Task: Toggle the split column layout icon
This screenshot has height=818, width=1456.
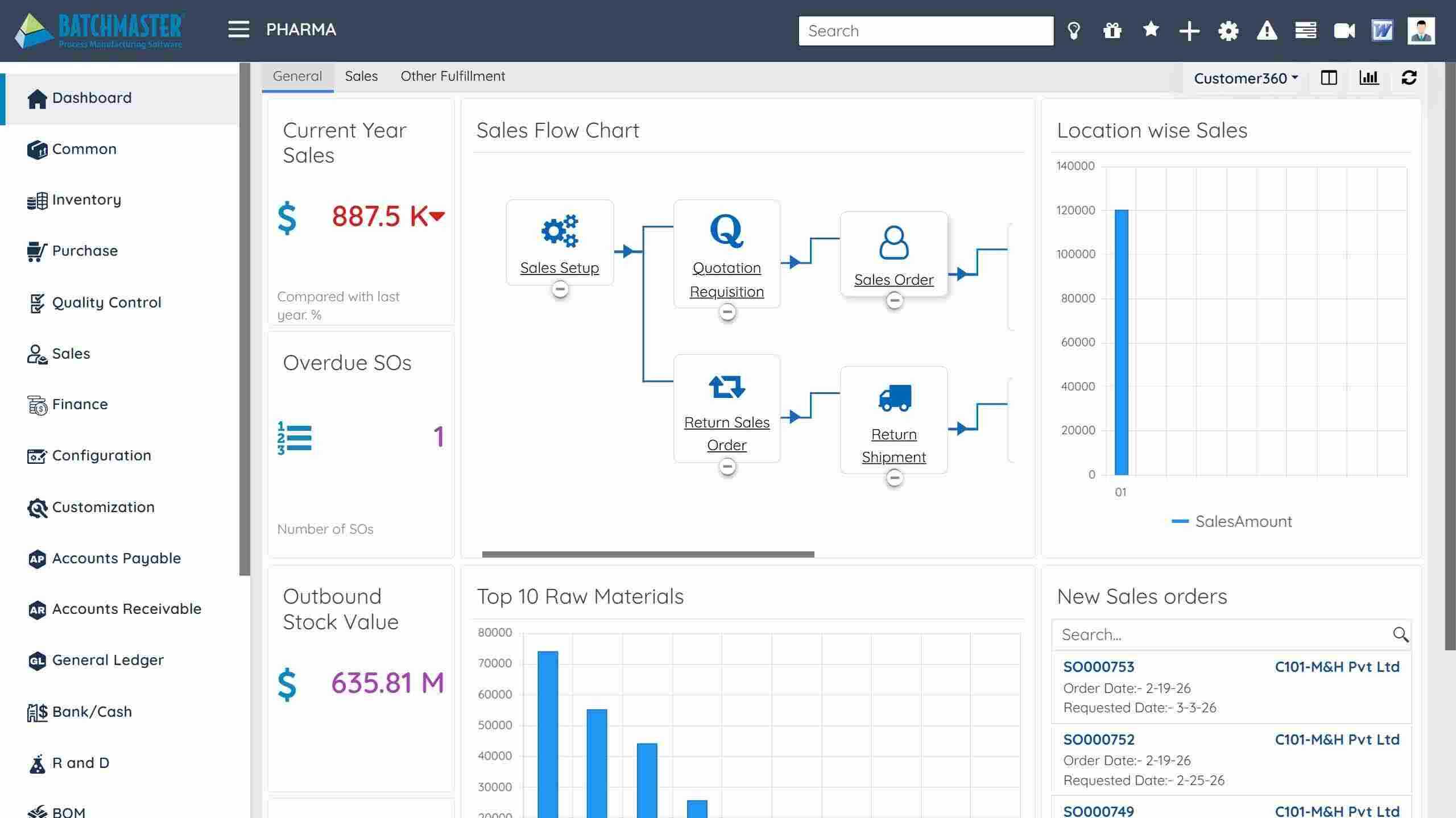Action: tap(1329, 78)
